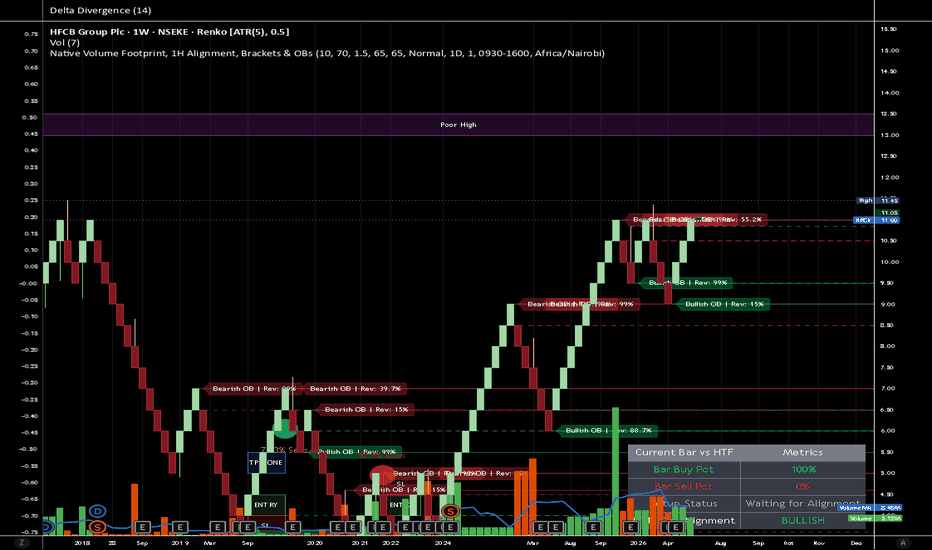Image resolution: width=932 pixels, height=550 pixels.
Task: Open the E earnings marker below the 2024 S marker
Action: [451, 527]
